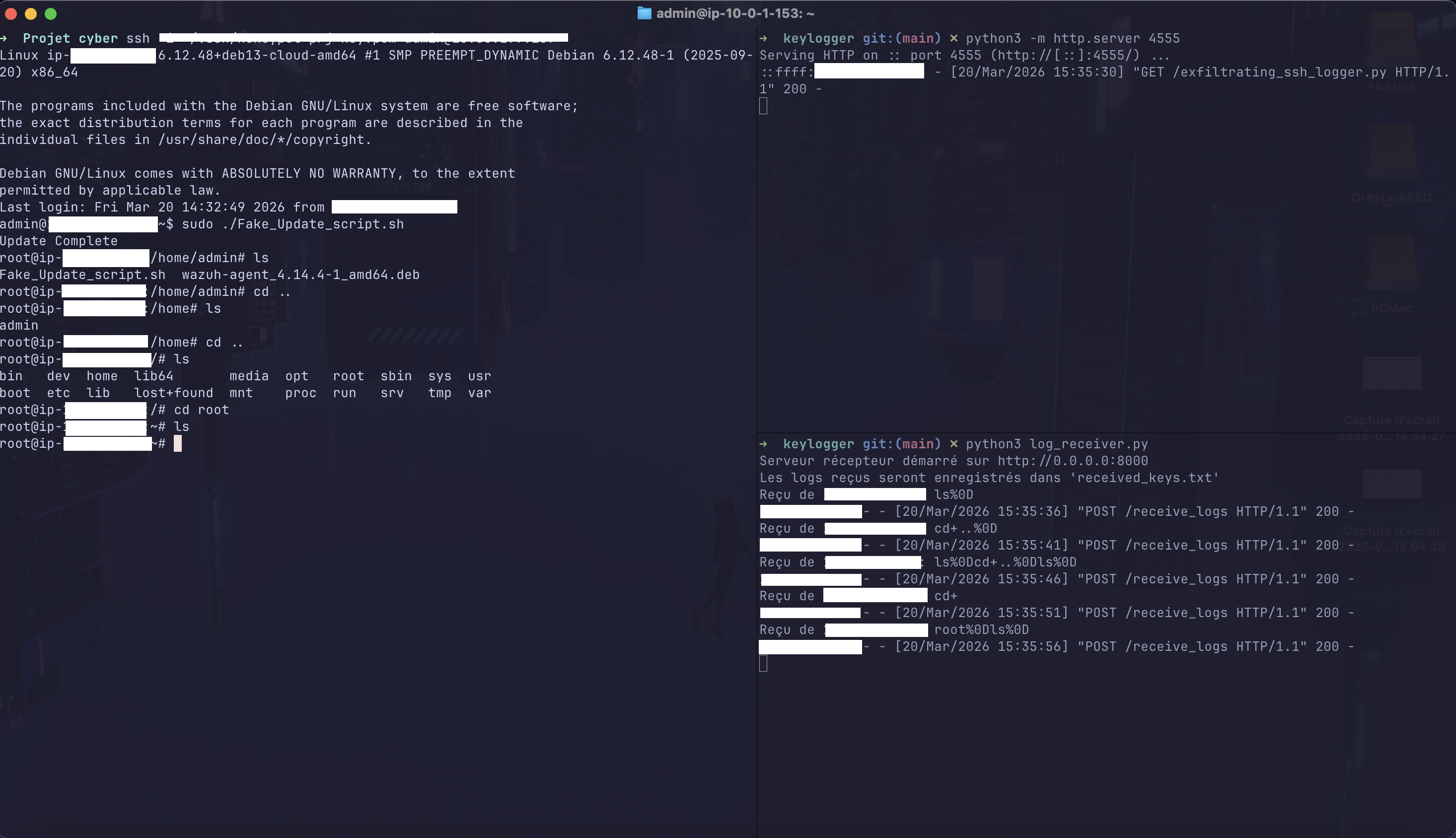
Task: Click the 'cd root' command text
Action: pyautogui.click(x=202, y=410)
